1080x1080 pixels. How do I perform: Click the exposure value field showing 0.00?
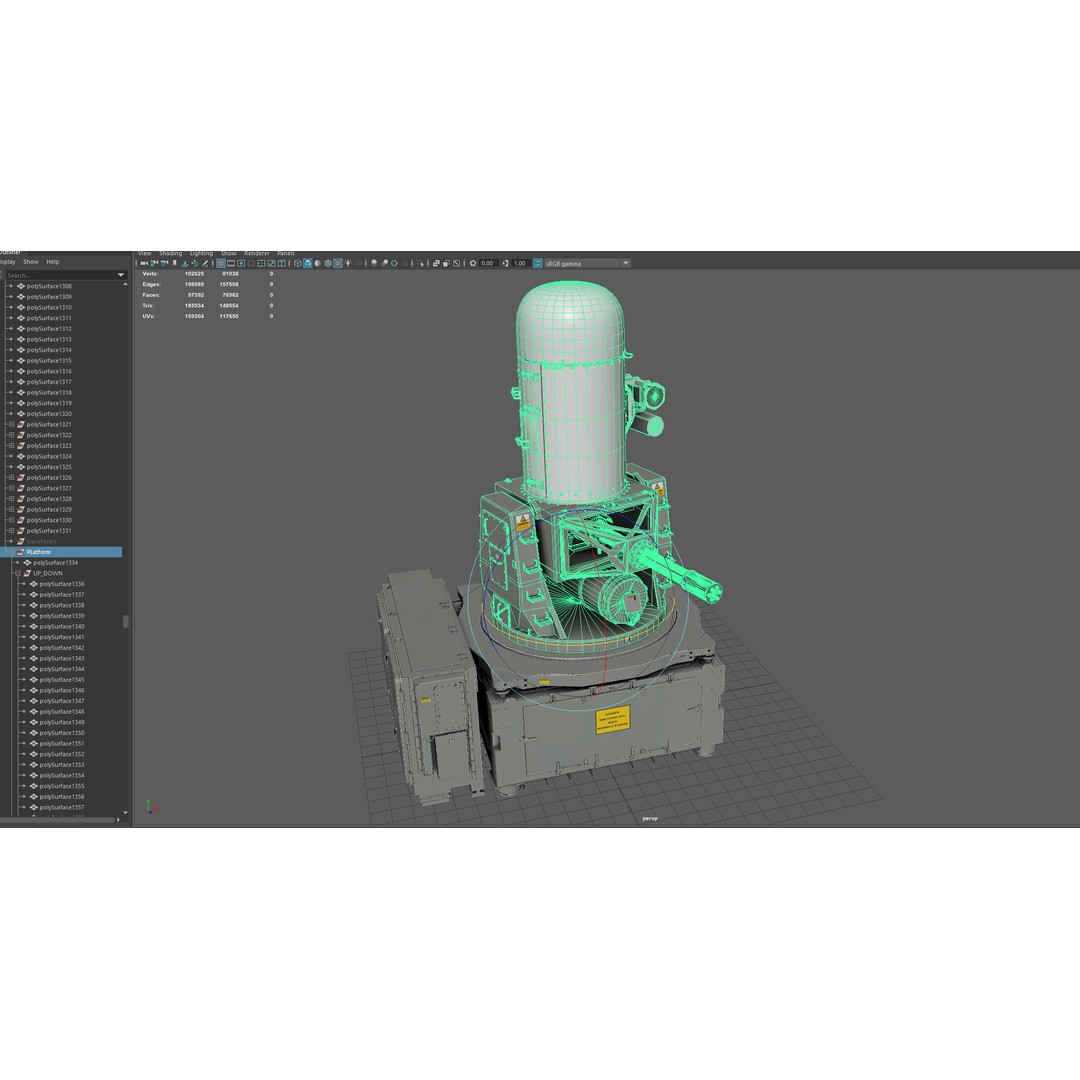488,263
